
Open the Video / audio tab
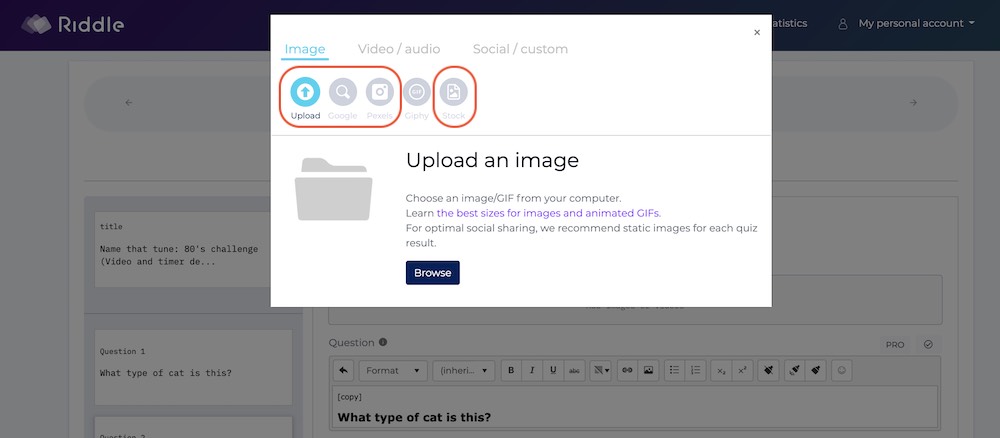point(399,49)
